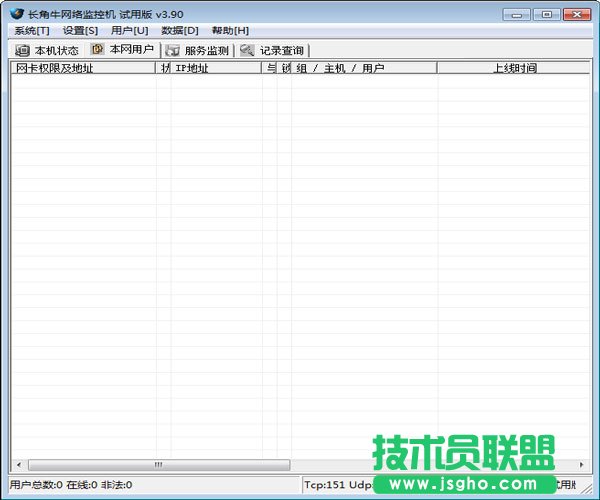Minimize the 长角牛网络监控机 window
Image resolution: width=600 pixels, height=500 pixels.
(x=516, y=15)
